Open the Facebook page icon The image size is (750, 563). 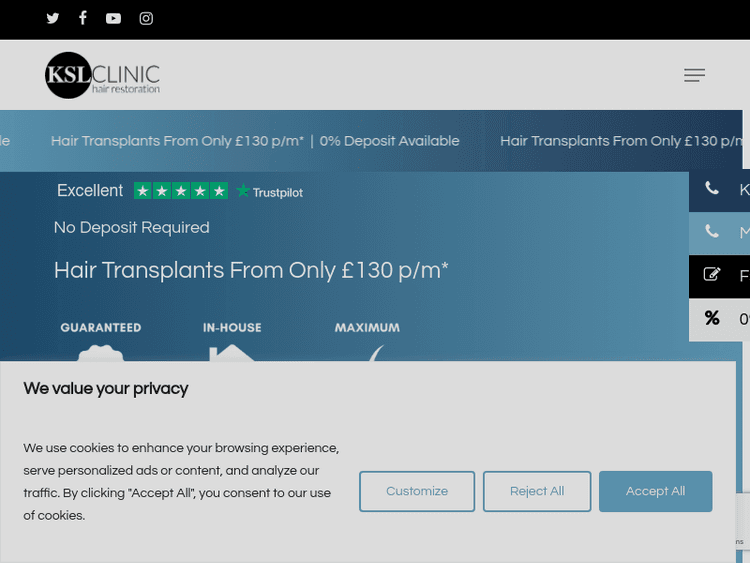[83, 18]
